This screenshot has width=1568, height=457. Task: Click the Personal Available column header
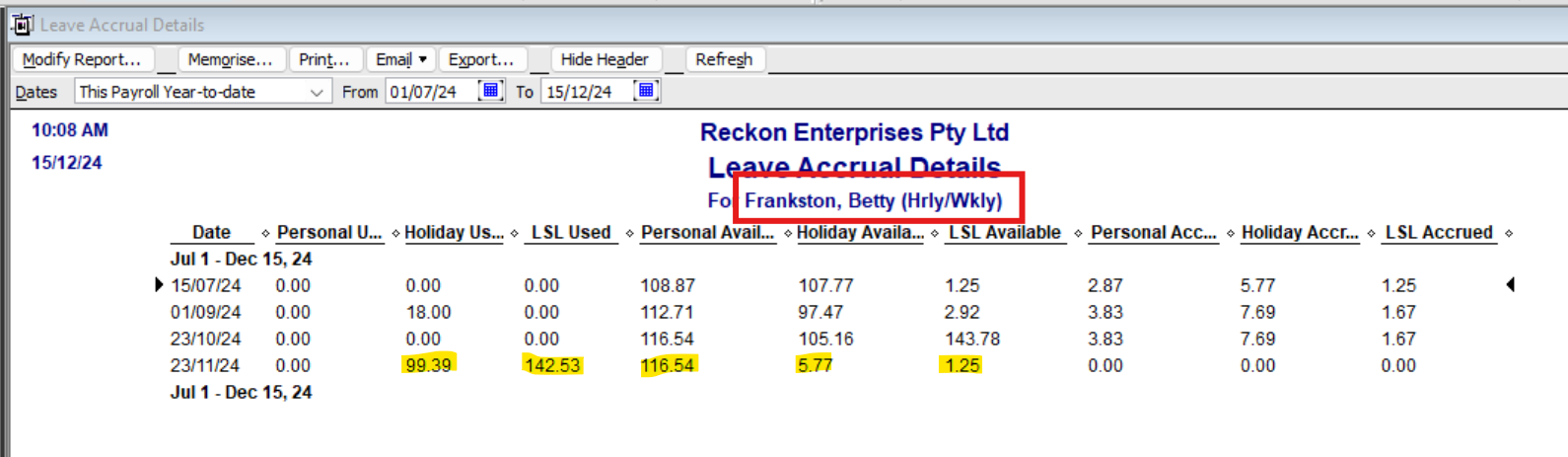[707, 233]
